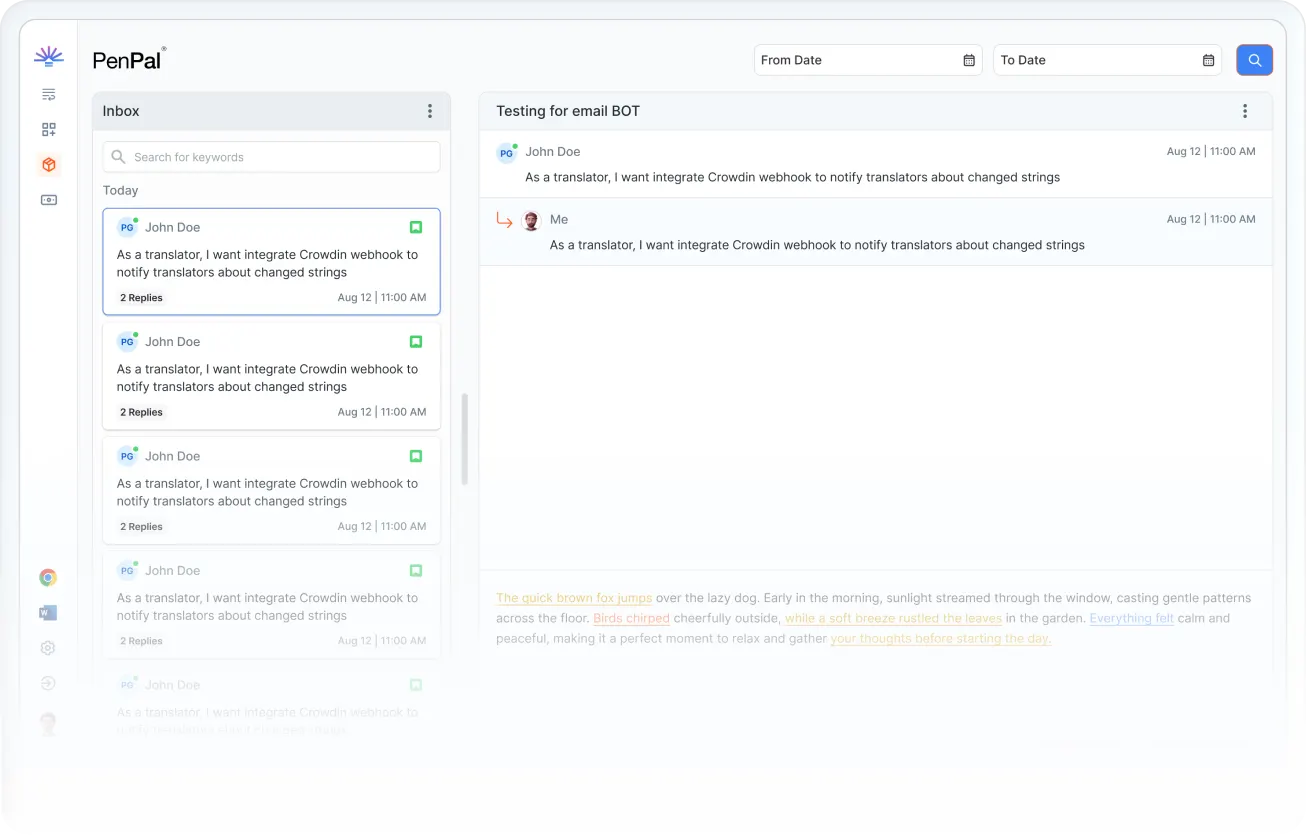The image size is (1306, 835).
Task: Click the "Today" section label
Action: click(120, 190)
